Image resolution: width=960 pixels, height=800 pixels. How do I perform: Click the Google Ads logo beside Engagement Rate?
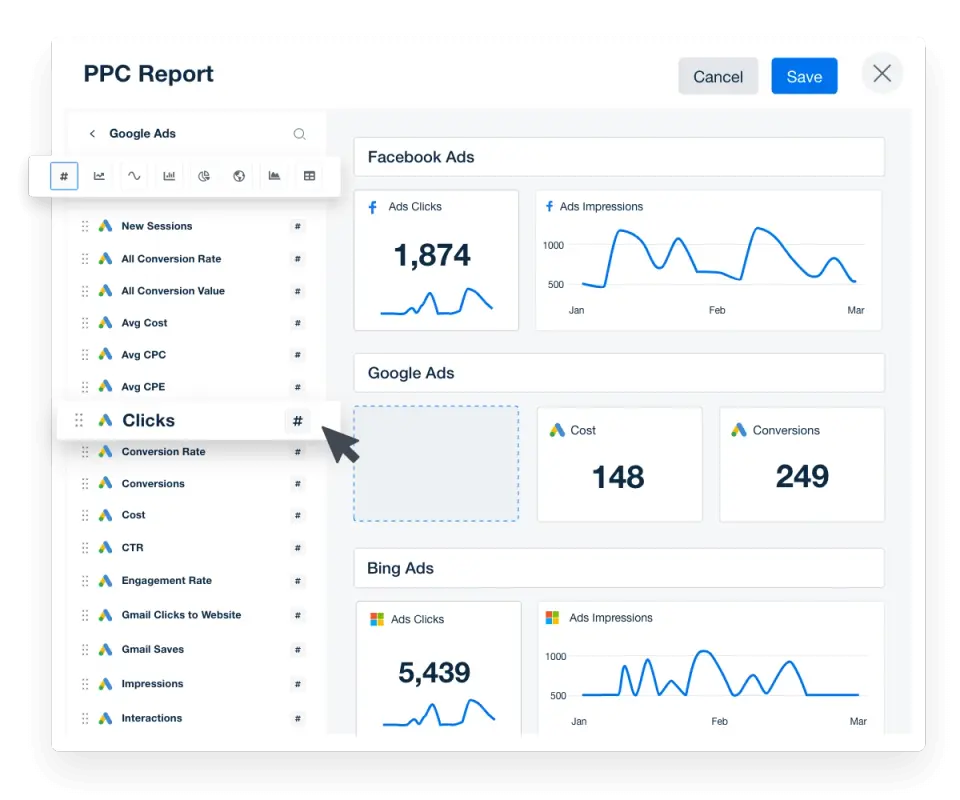click(105, 580)
